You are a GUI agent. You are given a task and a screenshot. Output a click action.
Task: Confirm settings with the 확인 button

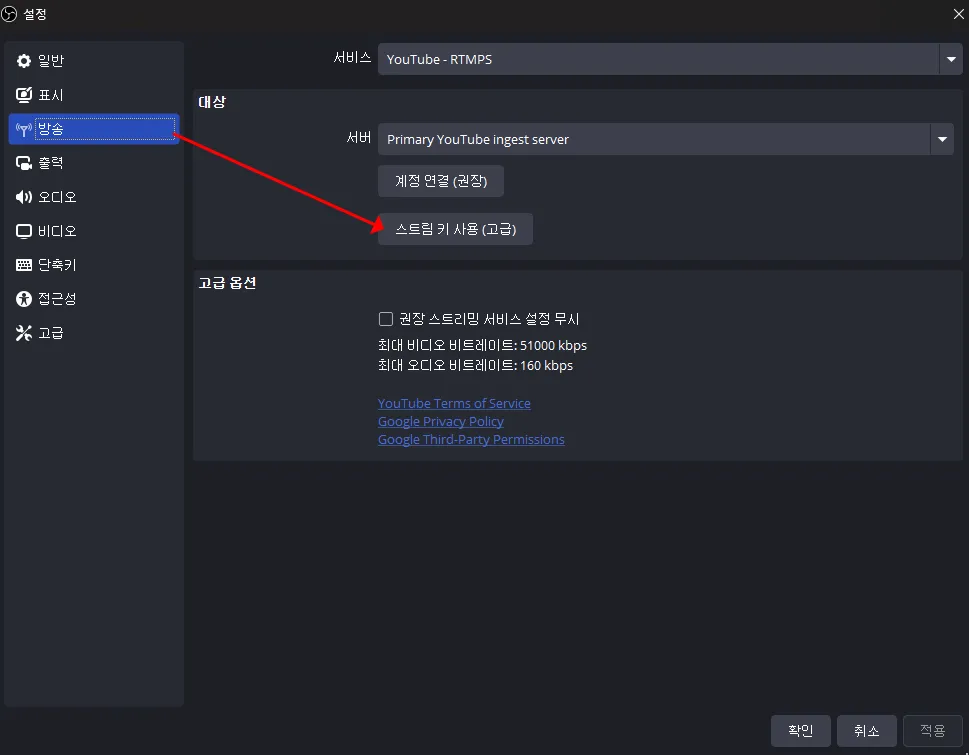pos(800,731)
